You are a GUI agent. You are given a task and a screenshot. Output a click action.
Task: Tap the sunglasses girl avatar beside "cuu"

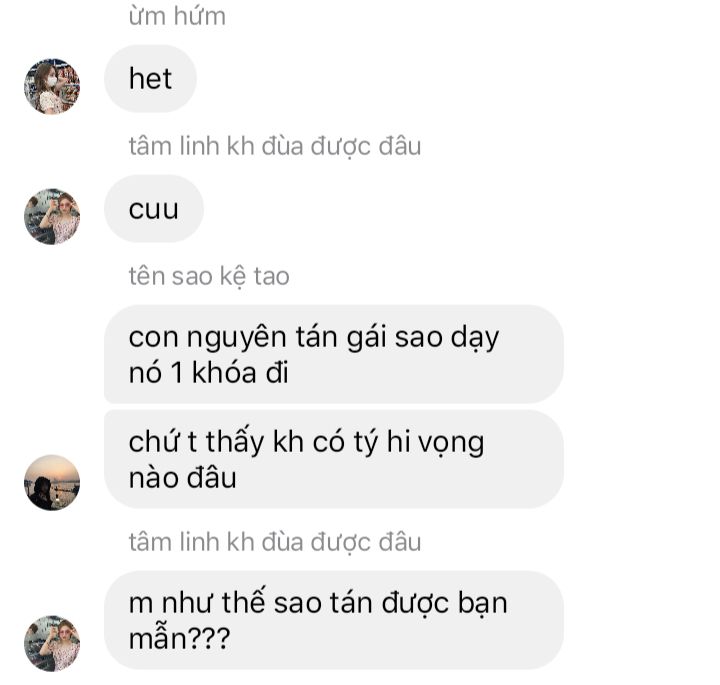tap(52, 216)
